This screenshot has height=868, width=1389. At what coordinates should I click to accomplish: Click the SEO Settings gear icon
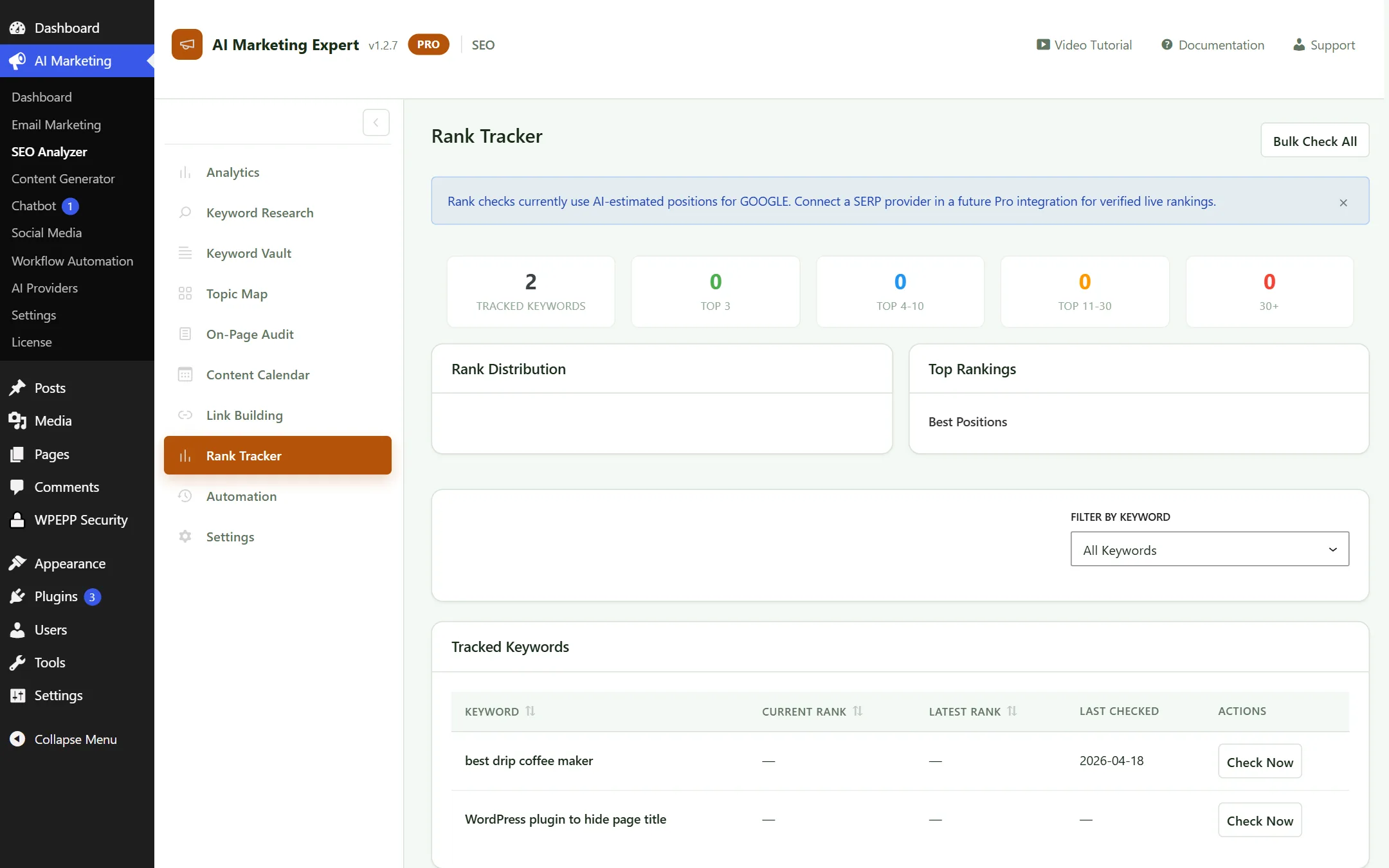185,537
